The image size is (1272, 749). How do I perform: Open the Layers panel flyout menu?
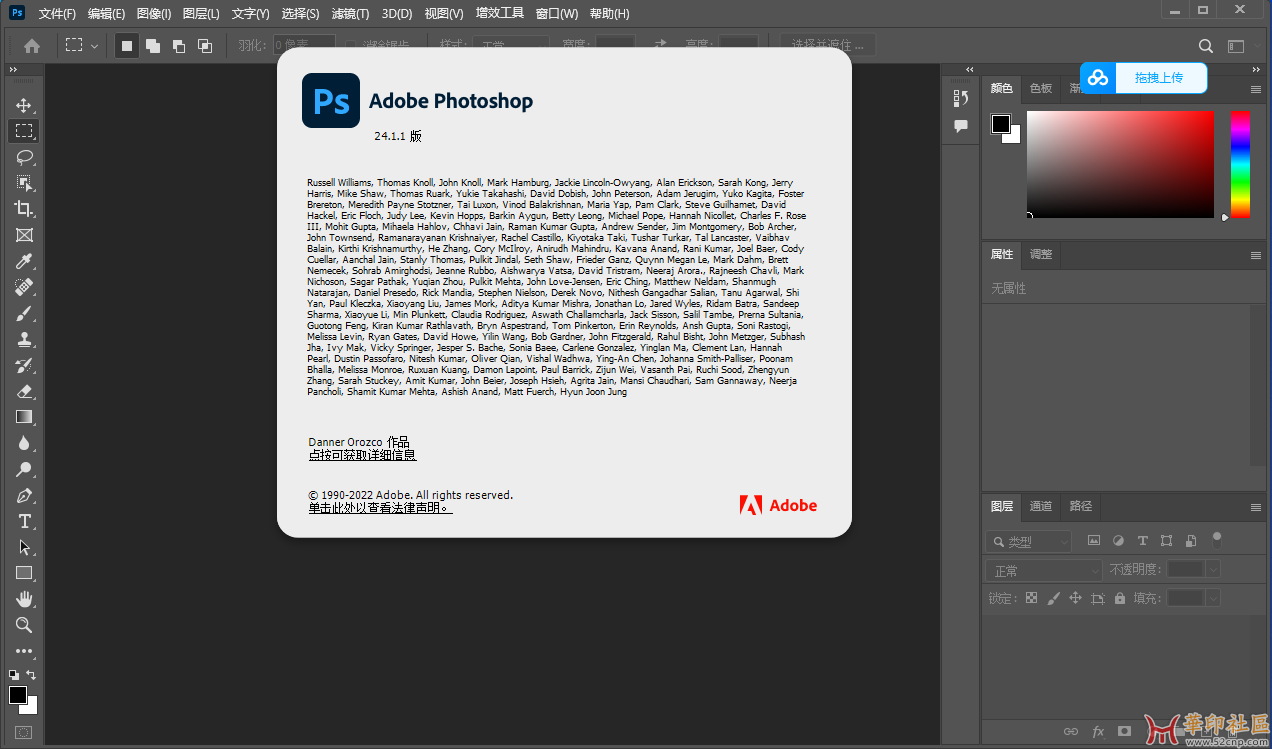(x=1256, y=507)
